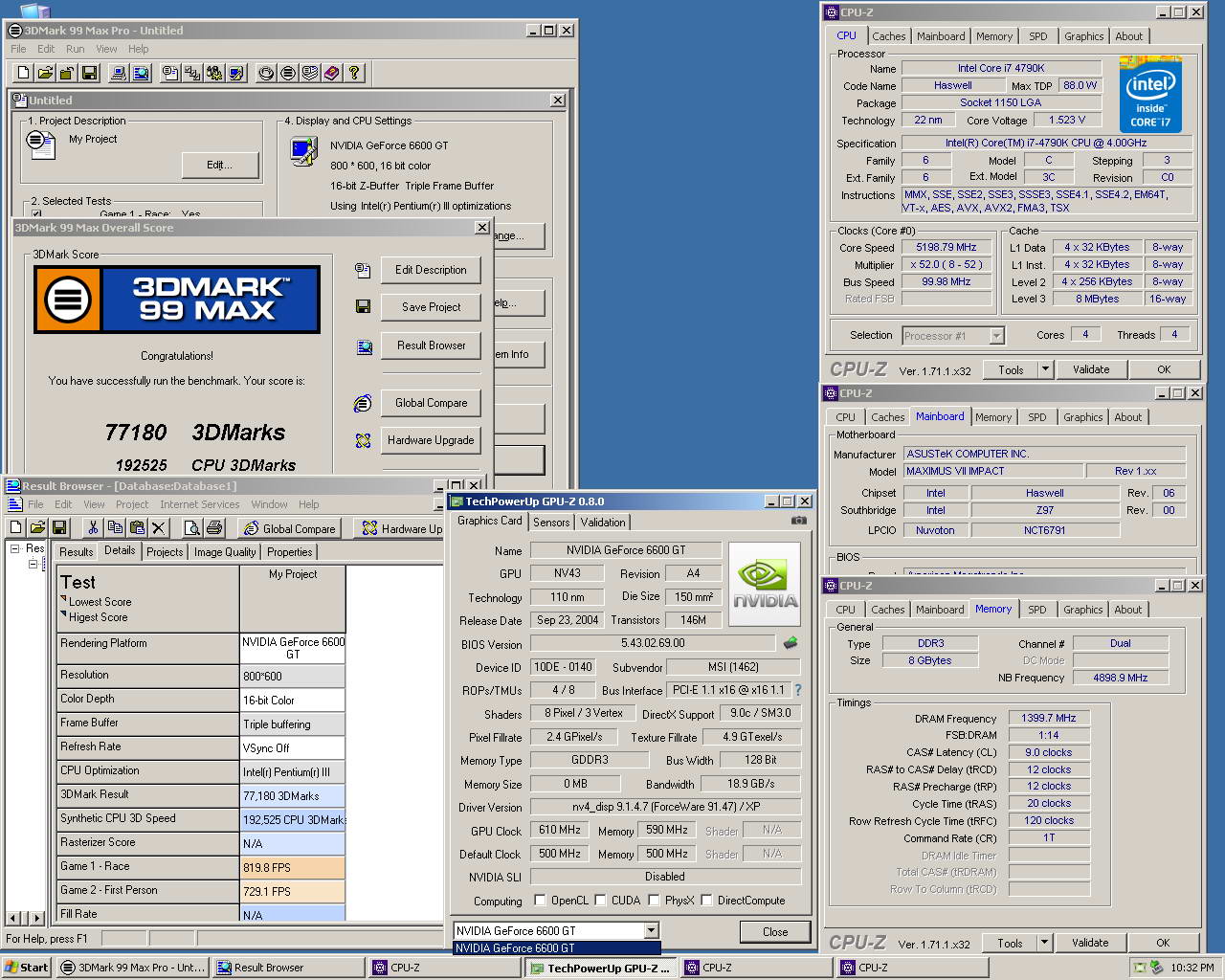
Task: Open the Tools dropdown arrow in top CPU-Z window
Action: 1045,369
